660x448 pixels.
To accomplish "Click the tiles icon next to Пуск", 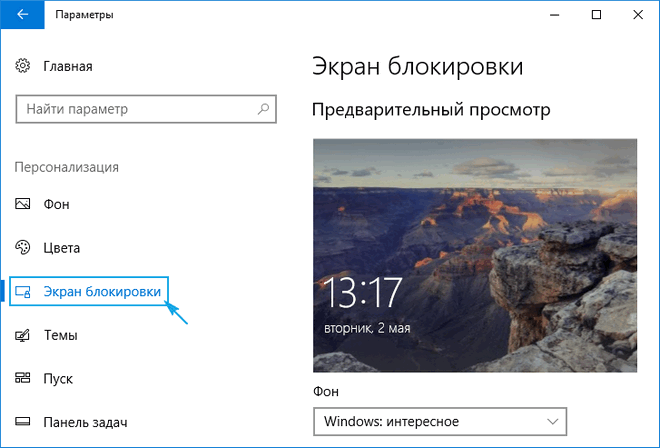I will pyautogui.click(x=23, y=379).
